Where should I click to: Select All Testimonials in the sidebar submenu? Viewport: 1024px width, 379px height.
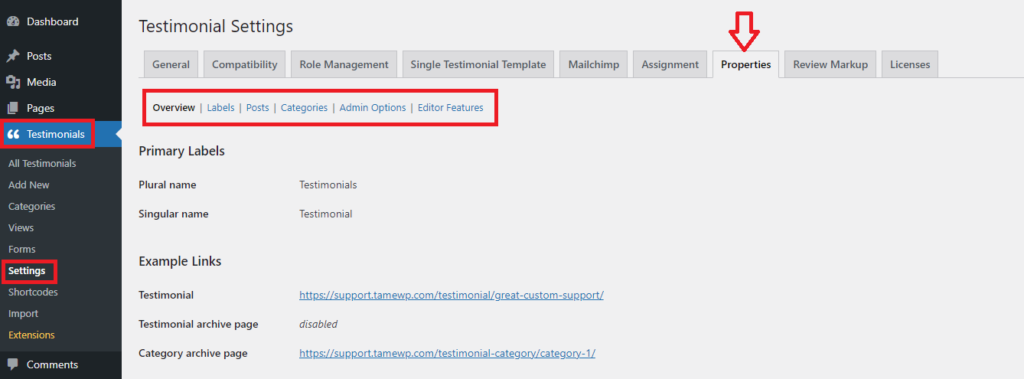42,163
